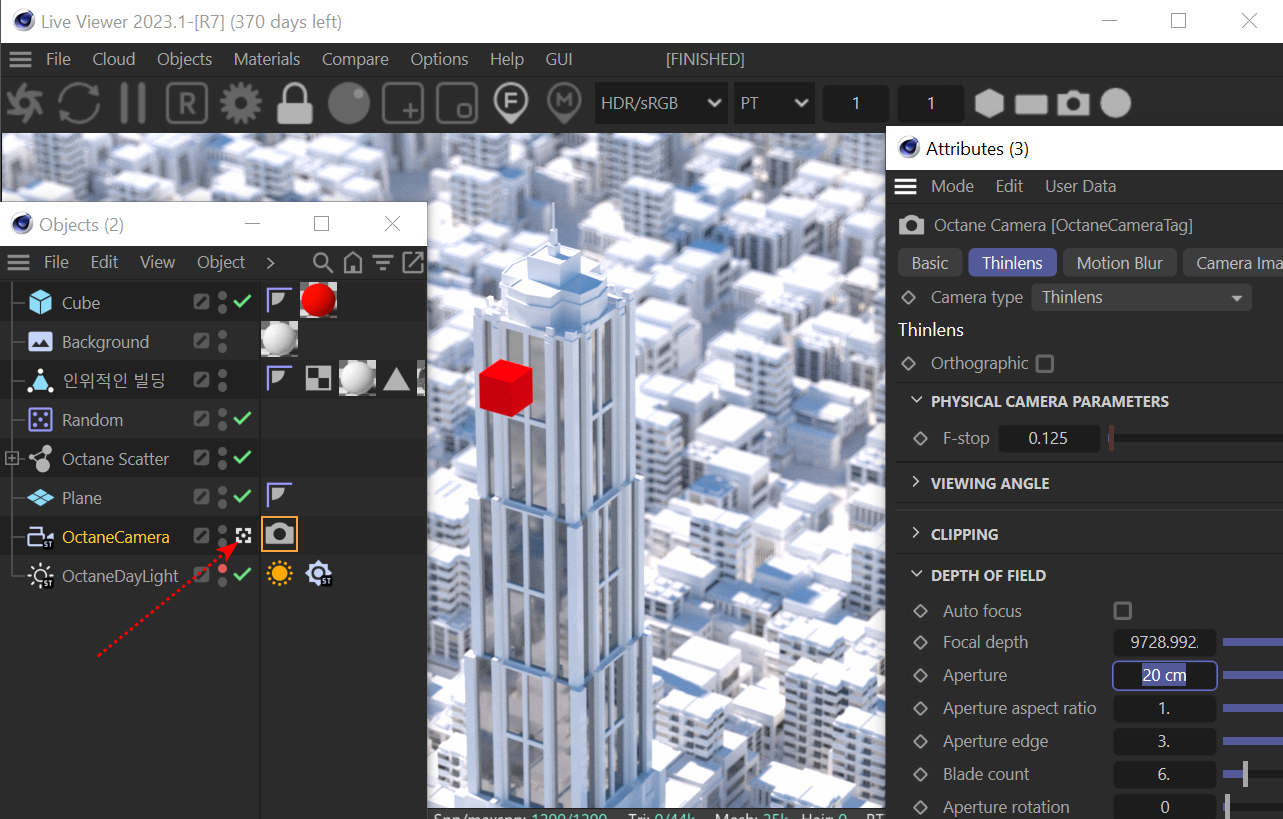Open the Mode menu in Attributes

952,186
